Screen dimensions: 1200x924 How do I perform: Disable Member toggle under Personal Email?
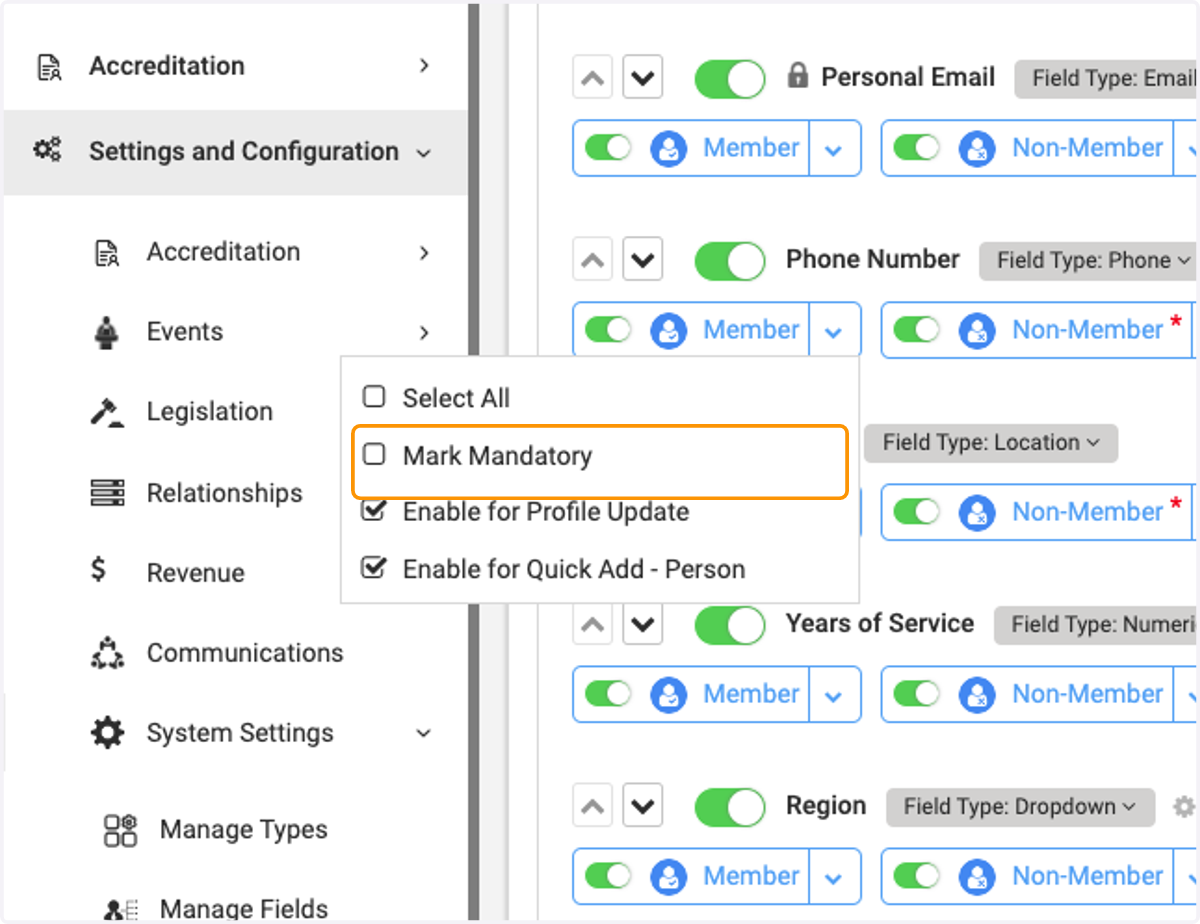point(609,148)
